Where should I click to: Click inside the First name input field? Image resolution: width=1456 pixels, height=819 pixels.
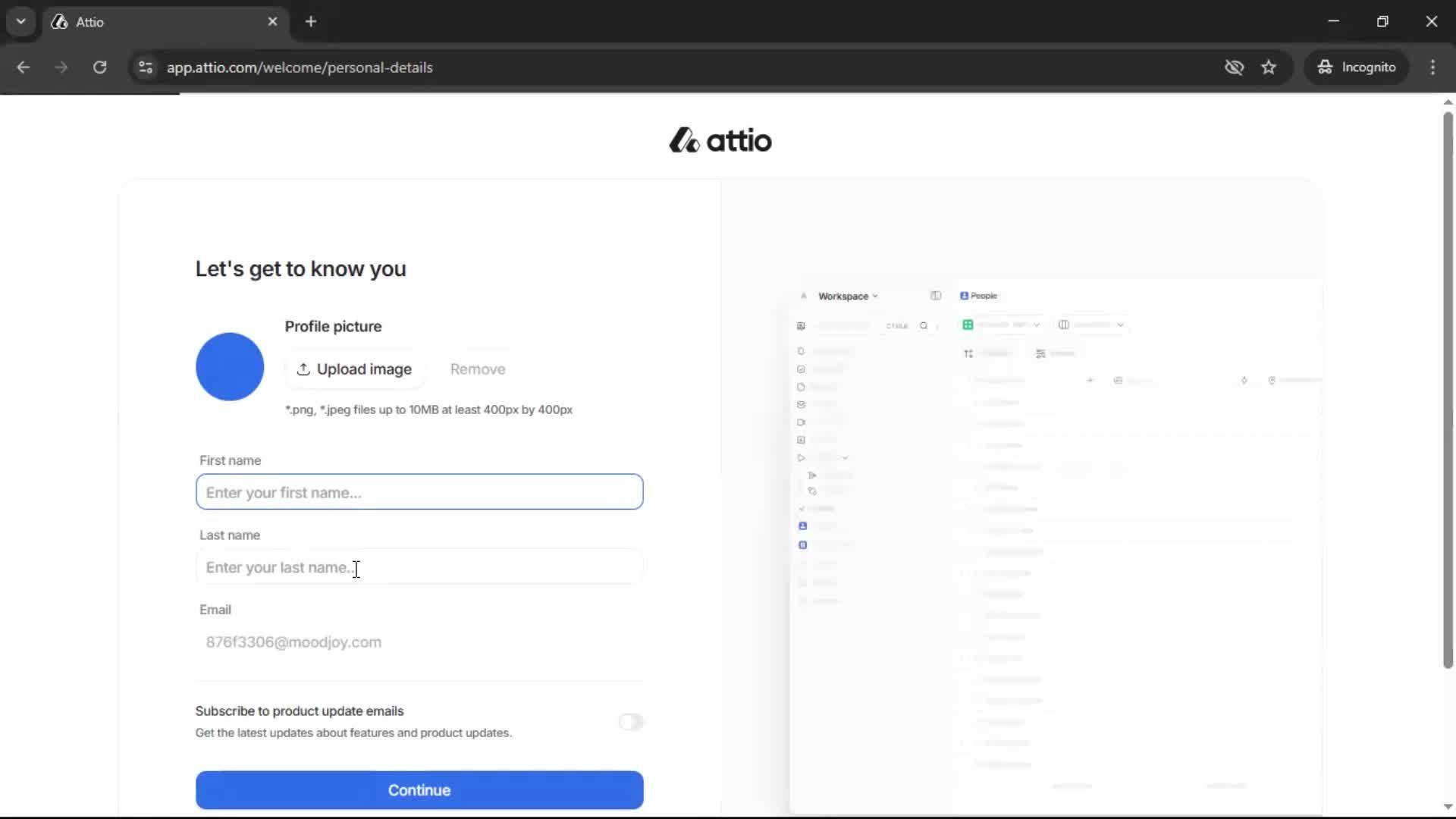click(x=419, y=491)
